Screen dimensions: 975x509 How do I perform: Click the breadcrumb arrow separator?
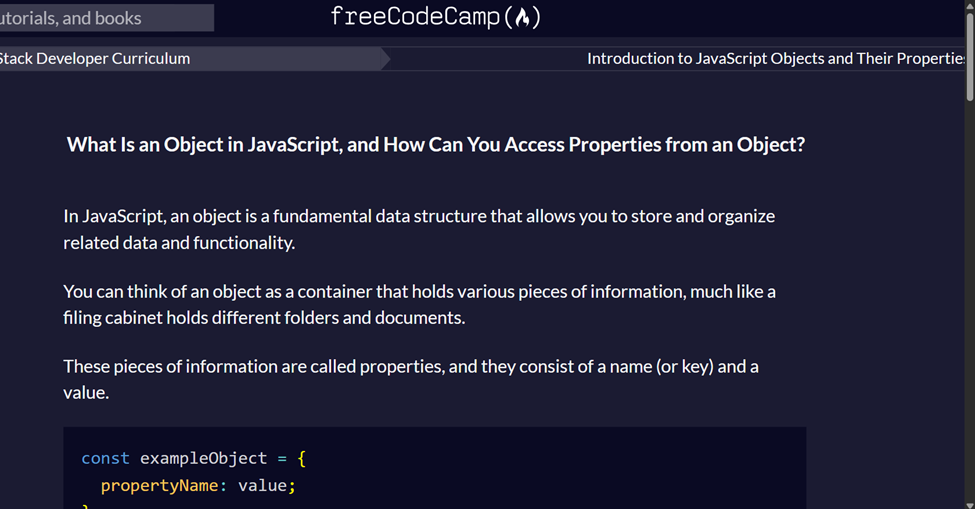[383, 58]
